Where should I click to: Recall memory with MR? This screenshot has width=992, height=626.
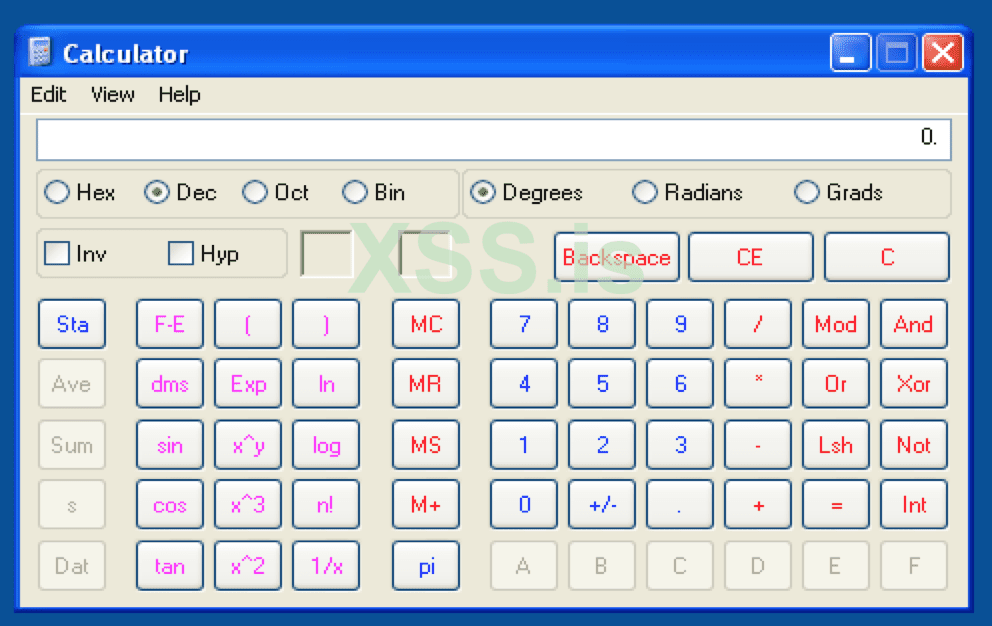(426, 384)
